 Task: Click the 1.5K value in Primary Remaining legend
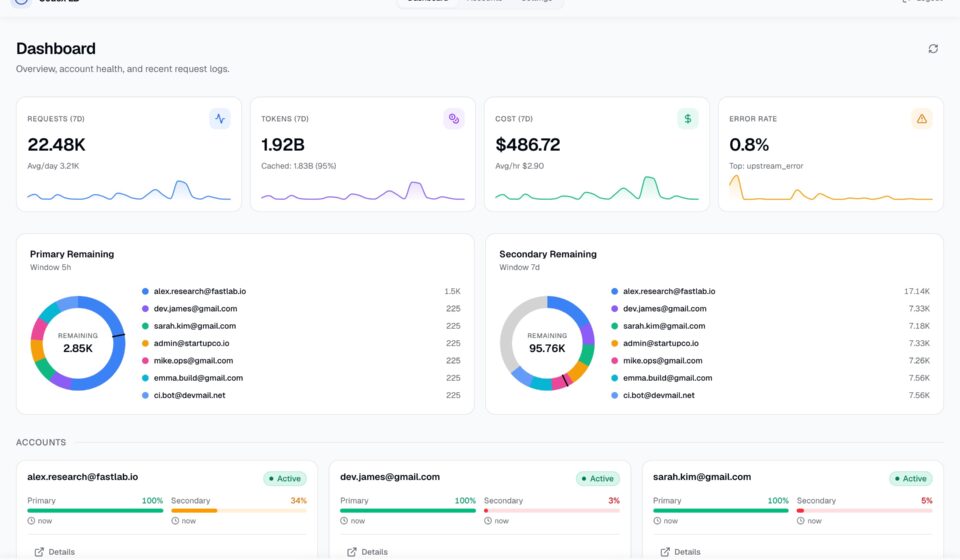pos(452,291)
